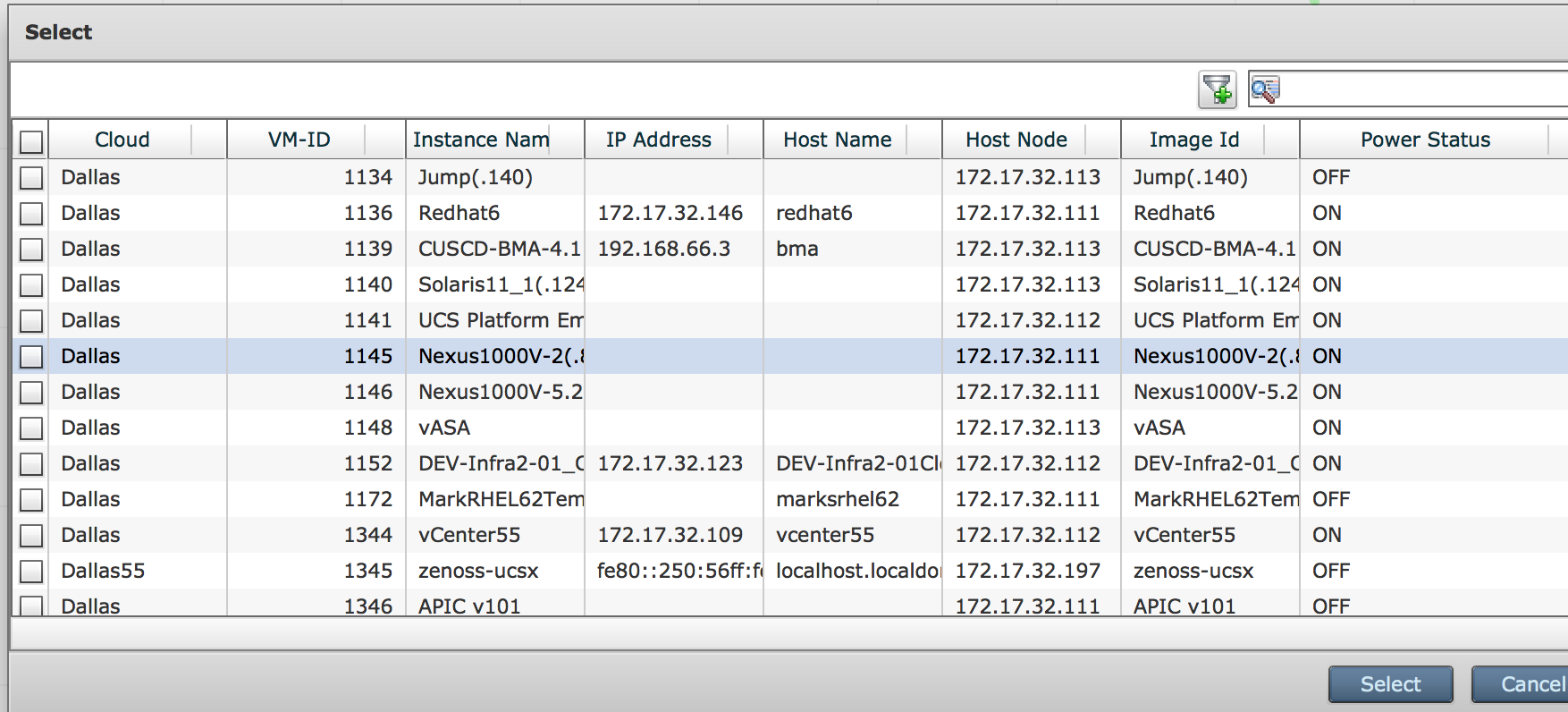
Task: Click instance name zenoss-ucsx
Action: 478,571
